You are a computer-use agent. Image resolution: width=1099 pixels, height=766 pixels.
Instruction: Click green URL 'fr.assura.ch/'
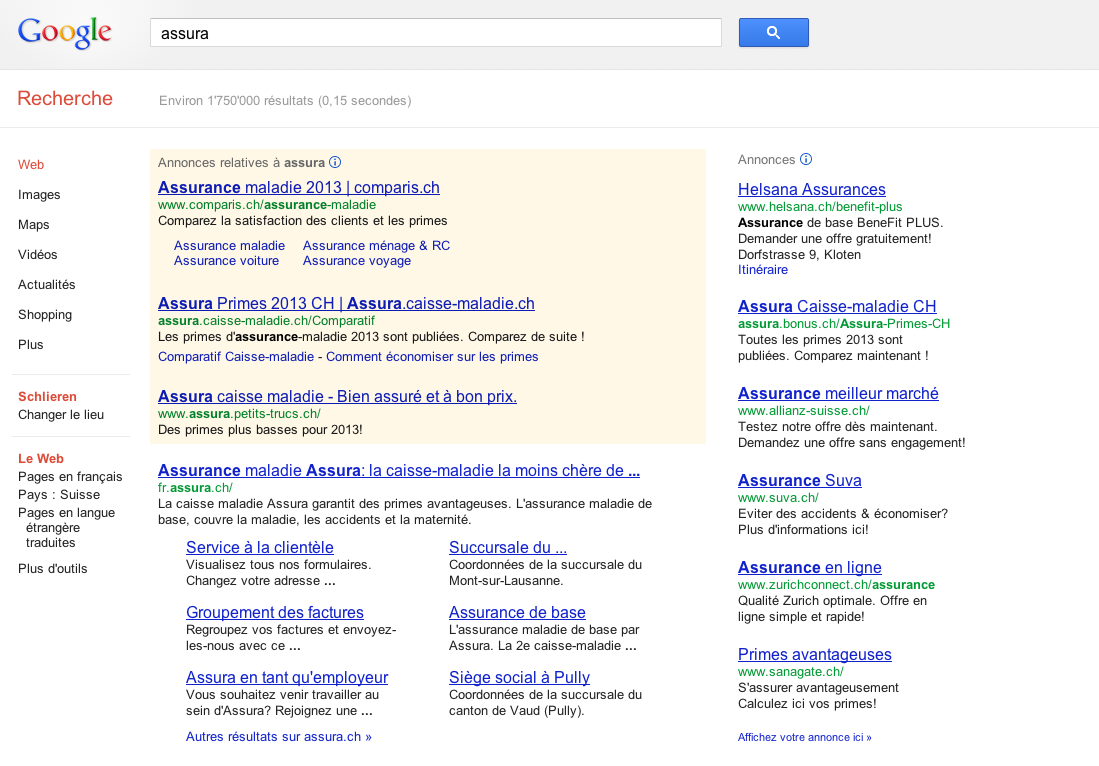pos(195,488)
